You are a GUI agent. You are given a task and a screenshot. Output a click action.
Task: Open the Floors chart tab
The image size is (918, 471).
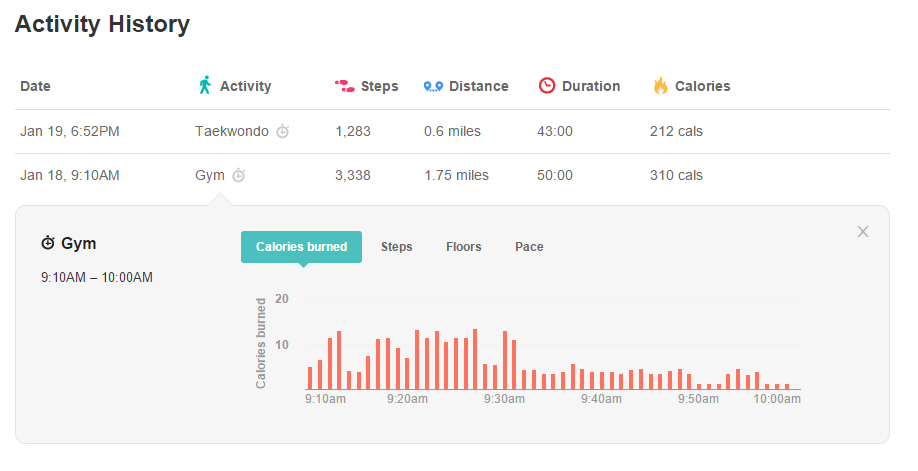point(463,247)
